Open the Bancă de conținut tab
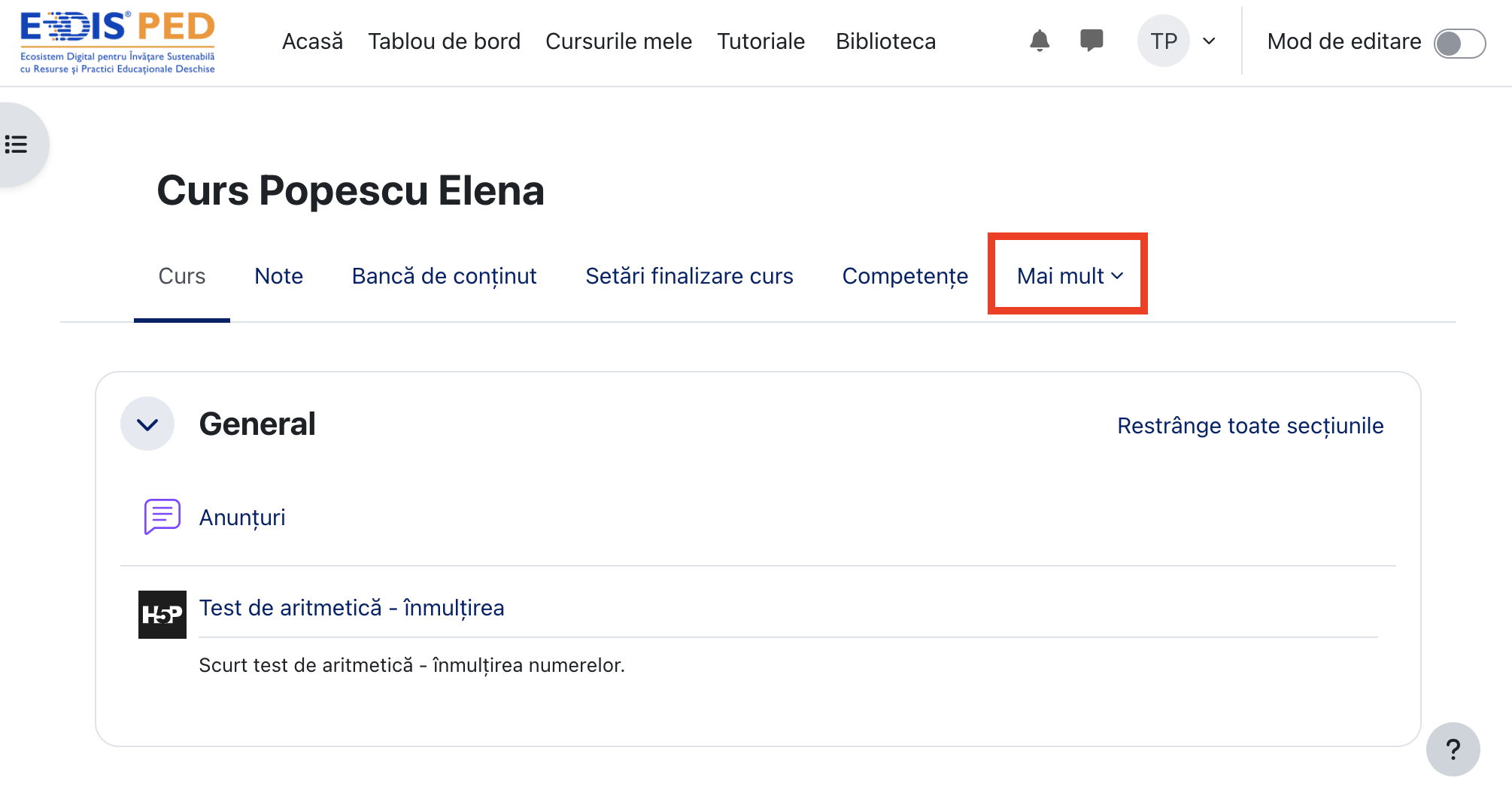 click(x=444, y=276)
